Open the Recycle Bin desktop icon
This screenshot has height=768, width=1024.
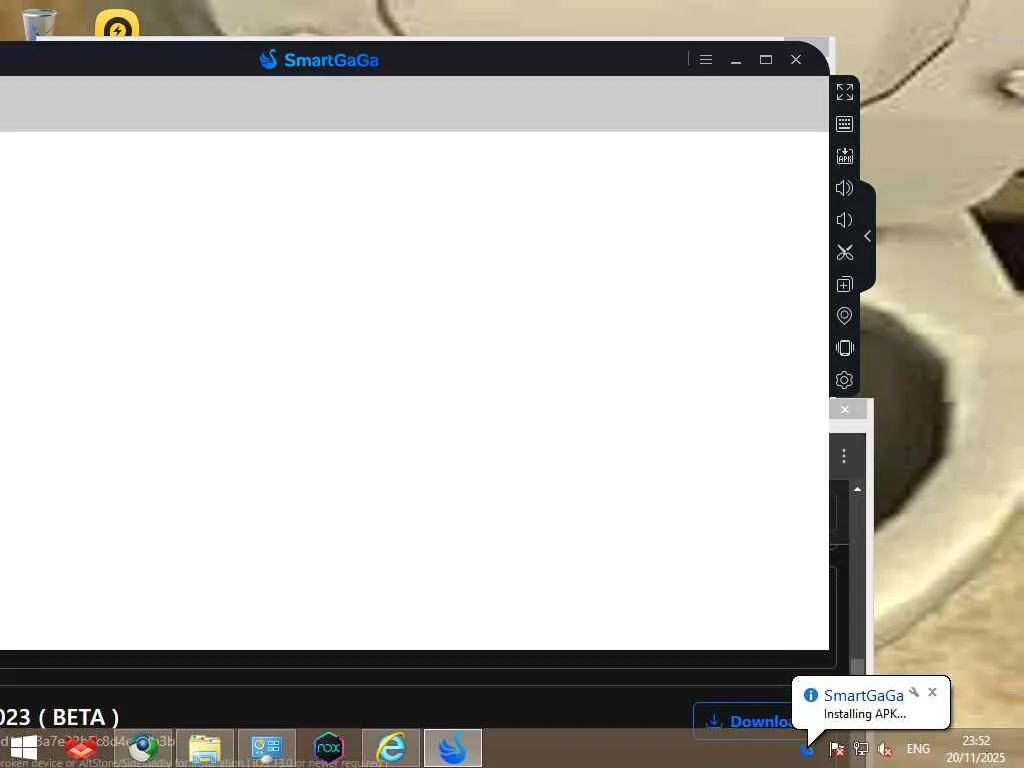(x=40, y=25)
